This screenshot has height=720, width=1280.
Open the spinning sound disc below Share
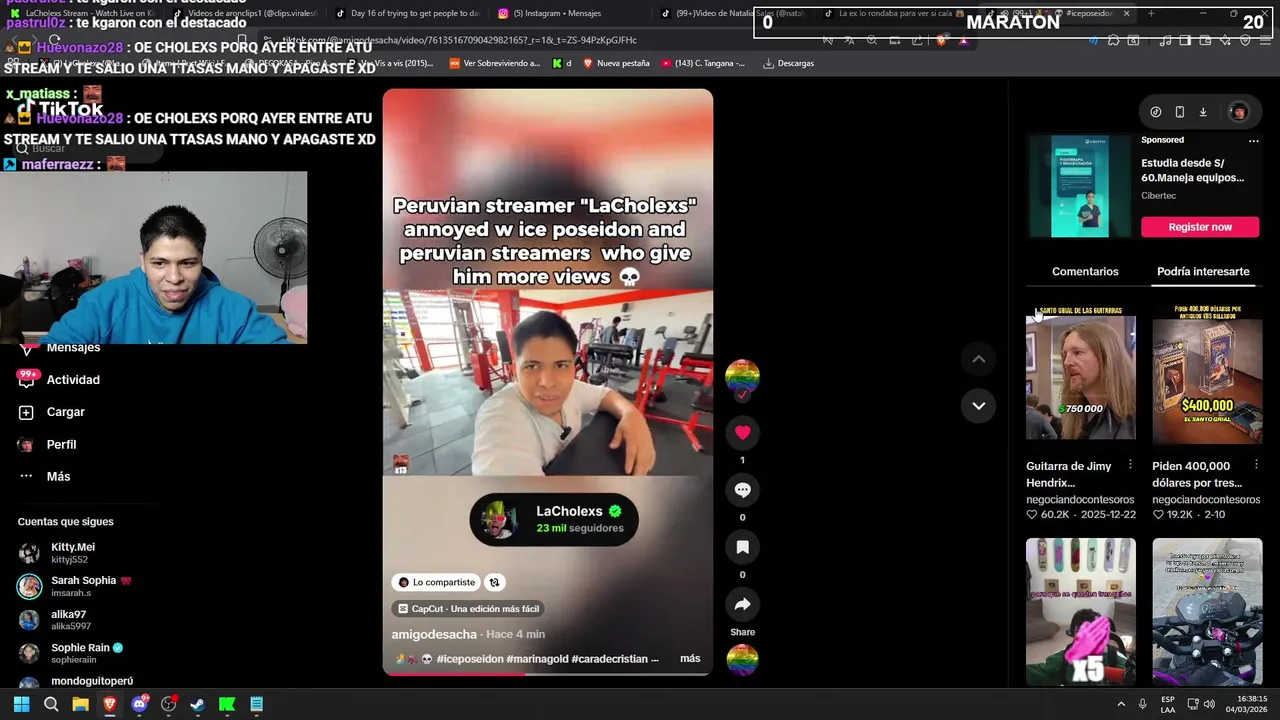coord(742,660)
